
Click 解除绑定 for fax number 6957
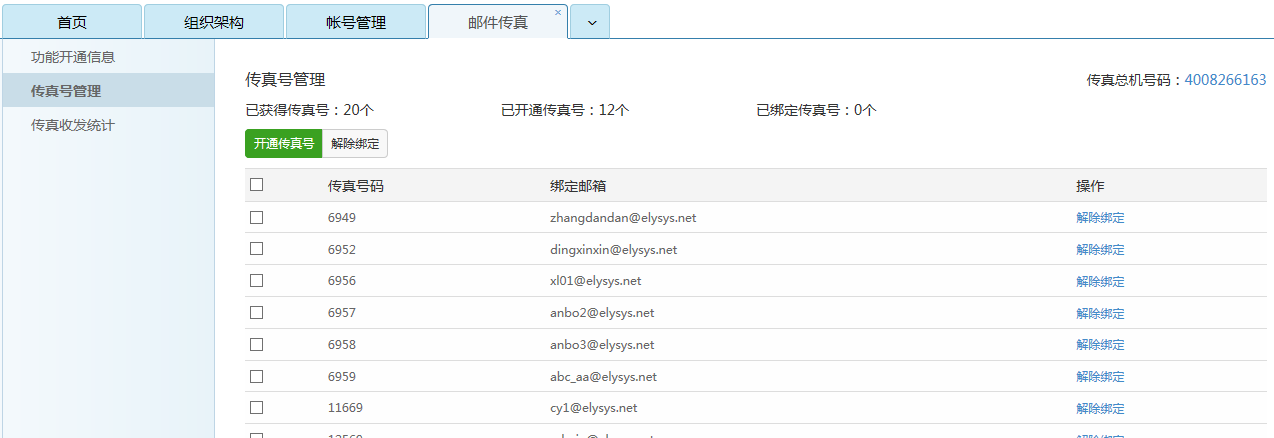point(1100,313)
